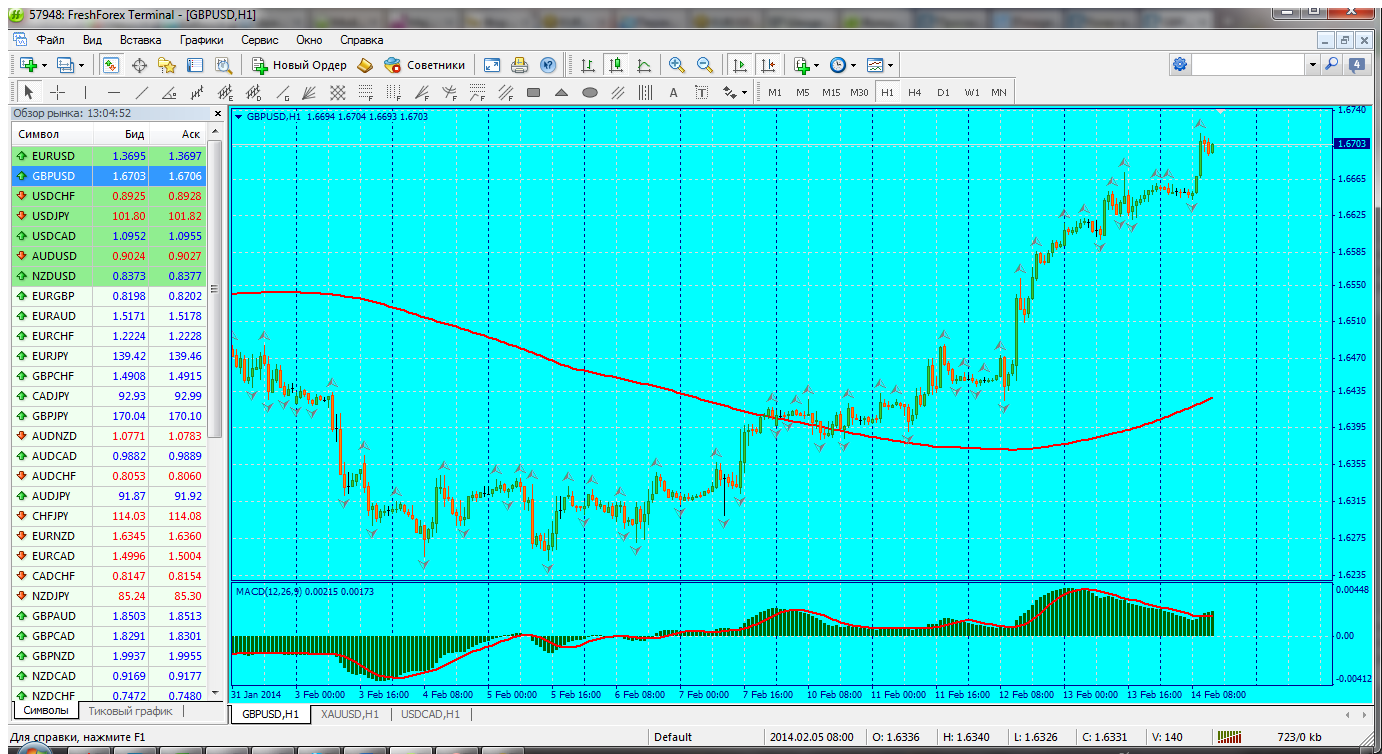Toggle Candlestick chart mode
This screenshot has width=1382, height=754.
click(x=616, y=65)
